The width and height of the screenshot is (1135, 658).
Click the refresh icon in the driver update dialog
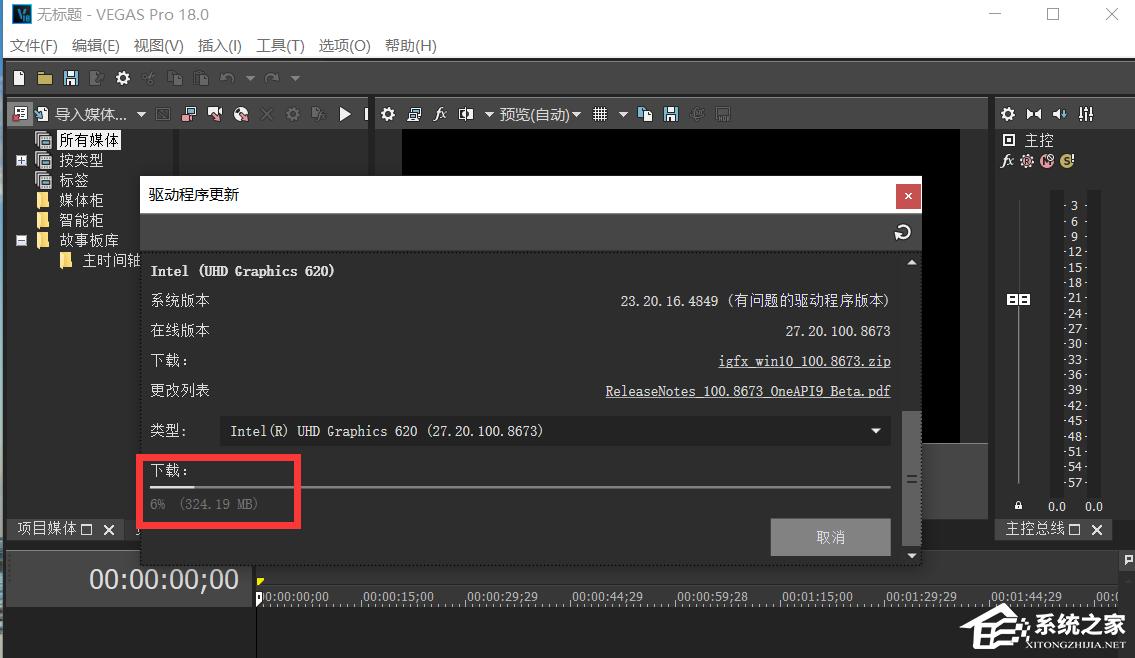click(902, 232)
